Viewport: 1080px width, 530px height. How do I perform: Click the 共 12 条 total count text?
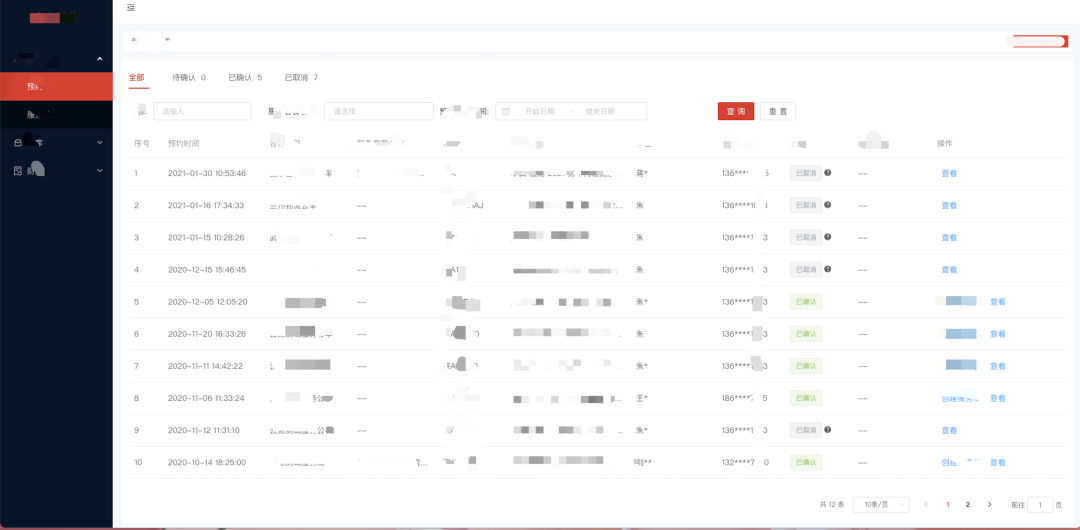(832, 504)
